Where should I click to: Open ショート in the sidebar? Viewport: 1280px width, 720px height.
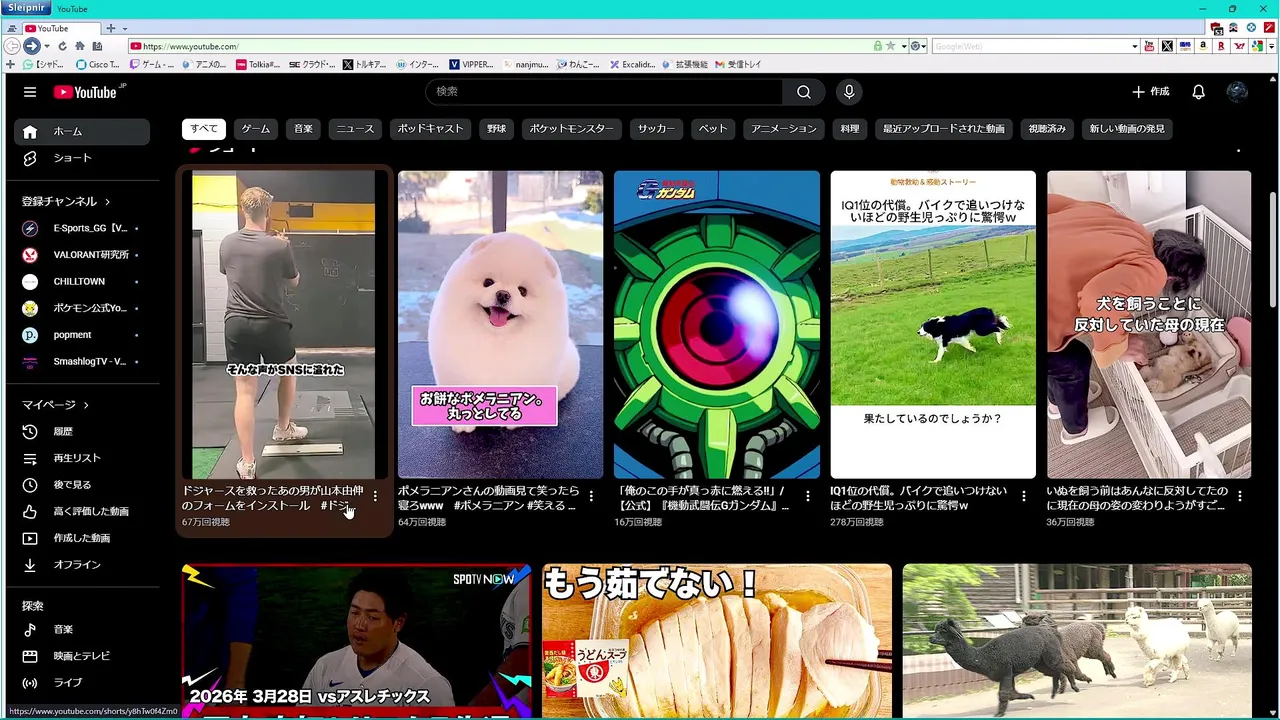coord(82,158)
